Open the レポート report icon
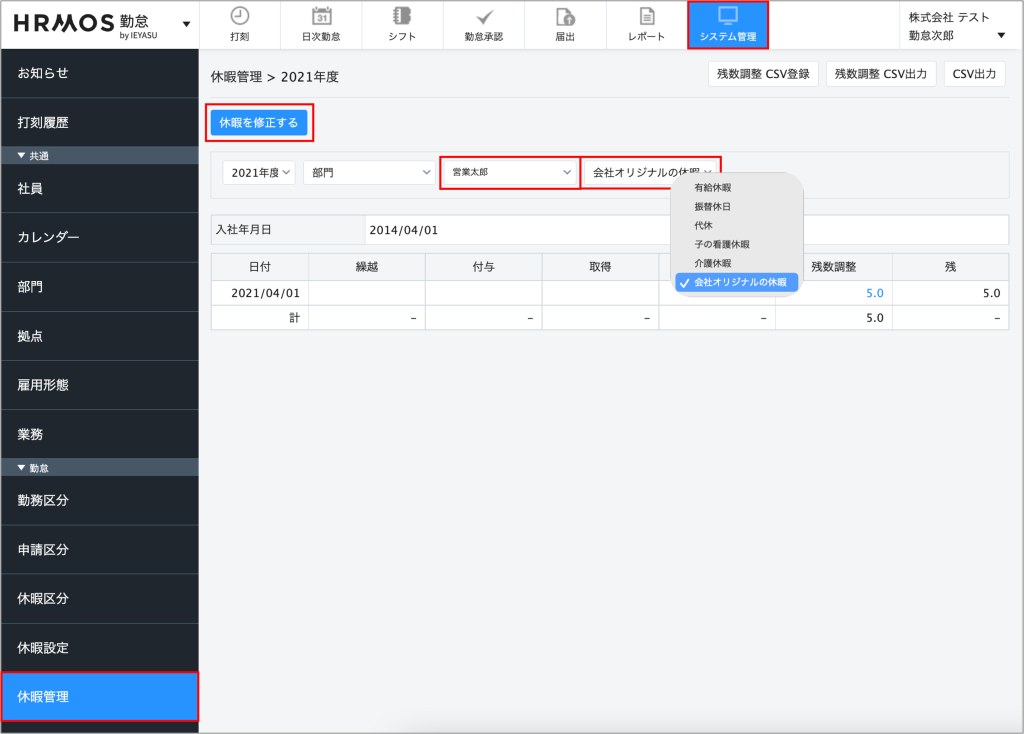 pos(647,16)
